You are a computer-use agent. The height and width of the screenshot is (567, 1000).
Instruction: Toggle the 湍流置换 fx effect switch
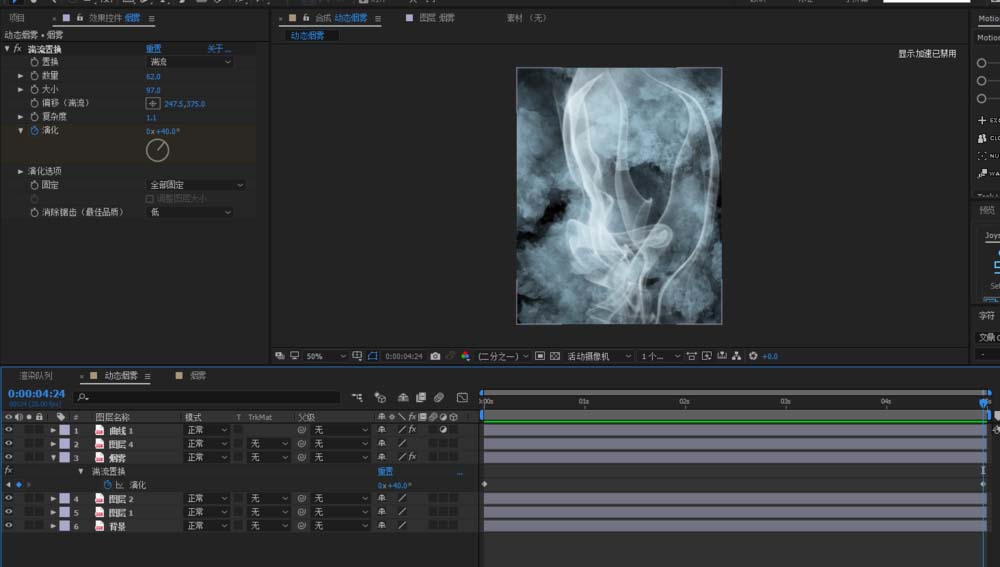pyautogui.click(x=17, y=48)
